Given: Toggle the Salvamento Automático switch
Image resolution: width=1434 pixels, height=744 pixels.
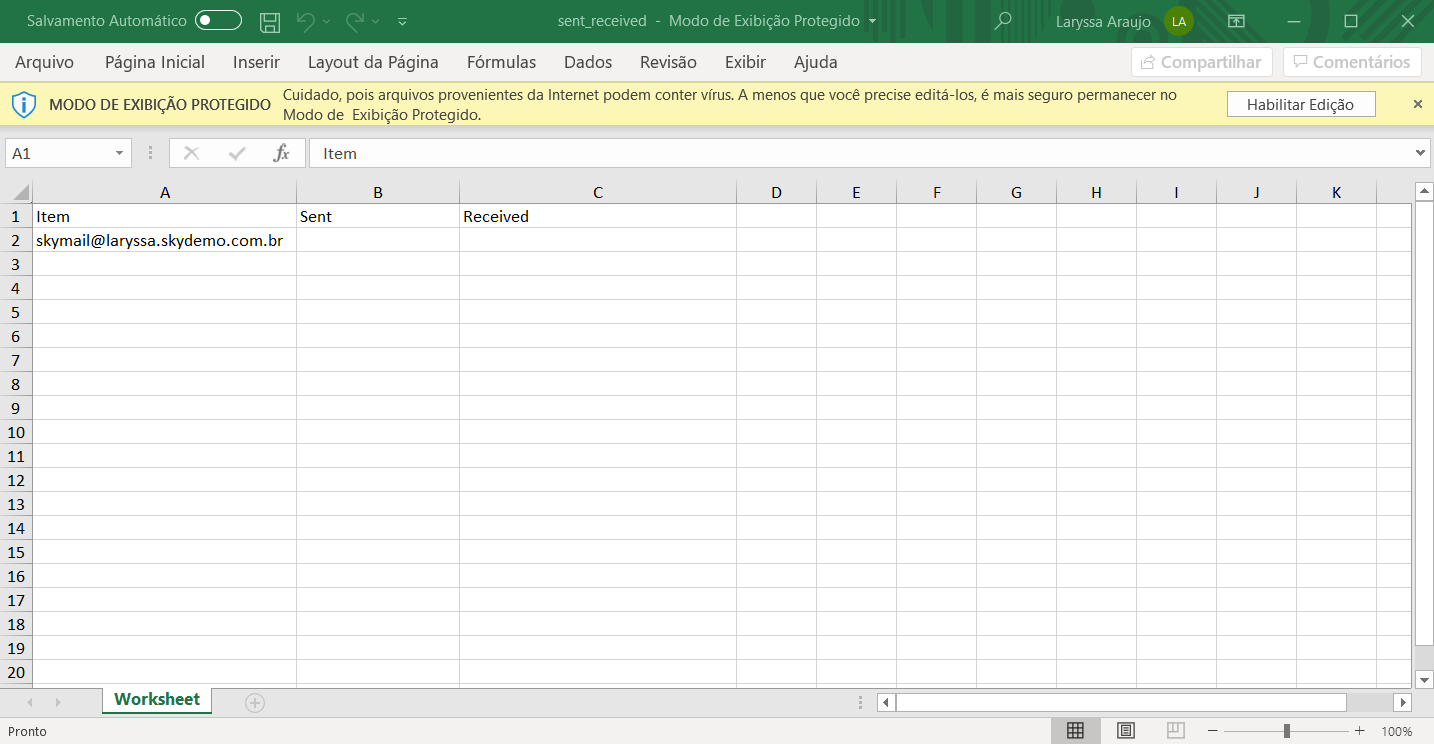Looking at the screenshot, I should pyautogui.click(x=218, y=21).
